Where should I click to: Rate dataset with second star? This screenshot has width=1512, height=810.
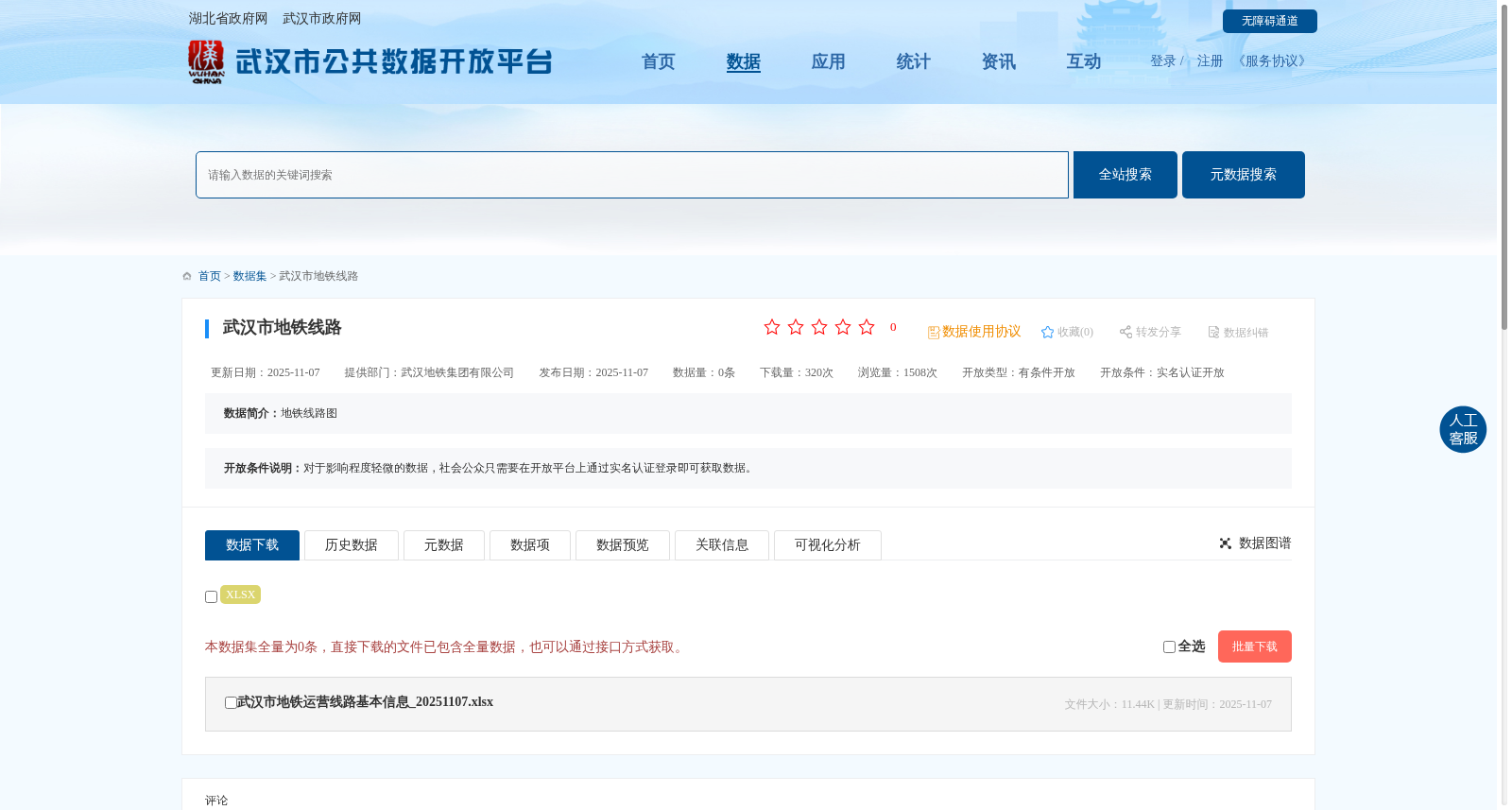tap(796, 327)
